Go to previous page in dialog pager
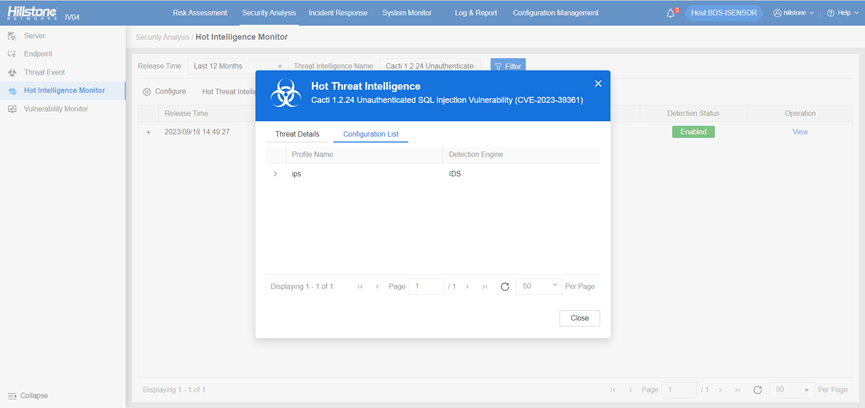 tap(377, 287)
